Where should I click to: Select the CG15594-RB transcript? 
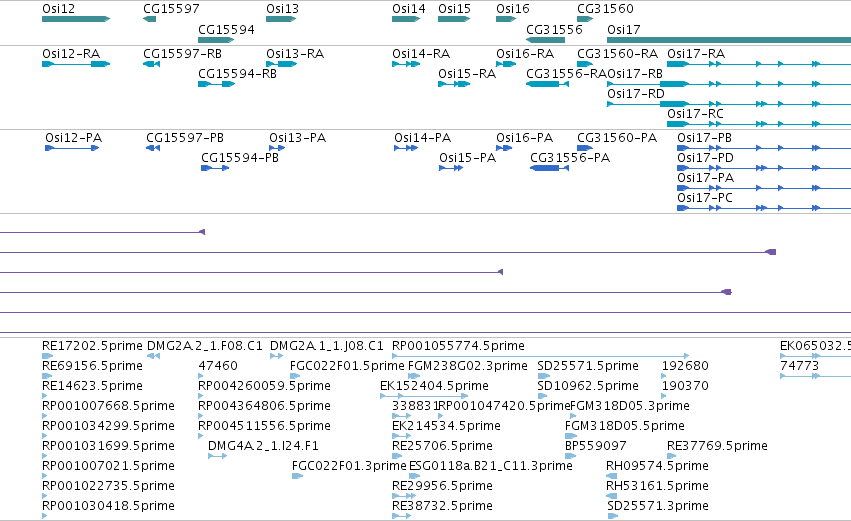point(217,84)
